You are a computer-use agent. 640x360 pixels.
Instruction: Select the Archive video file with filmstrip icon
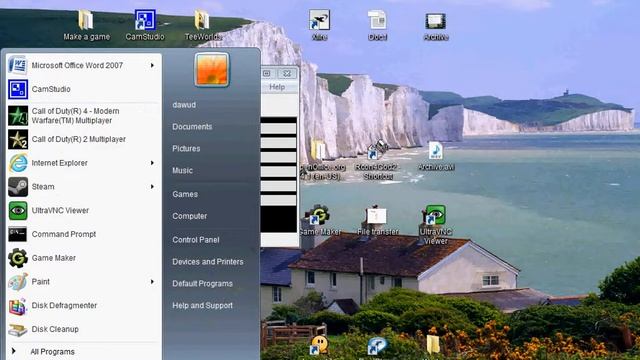(436, 26)
